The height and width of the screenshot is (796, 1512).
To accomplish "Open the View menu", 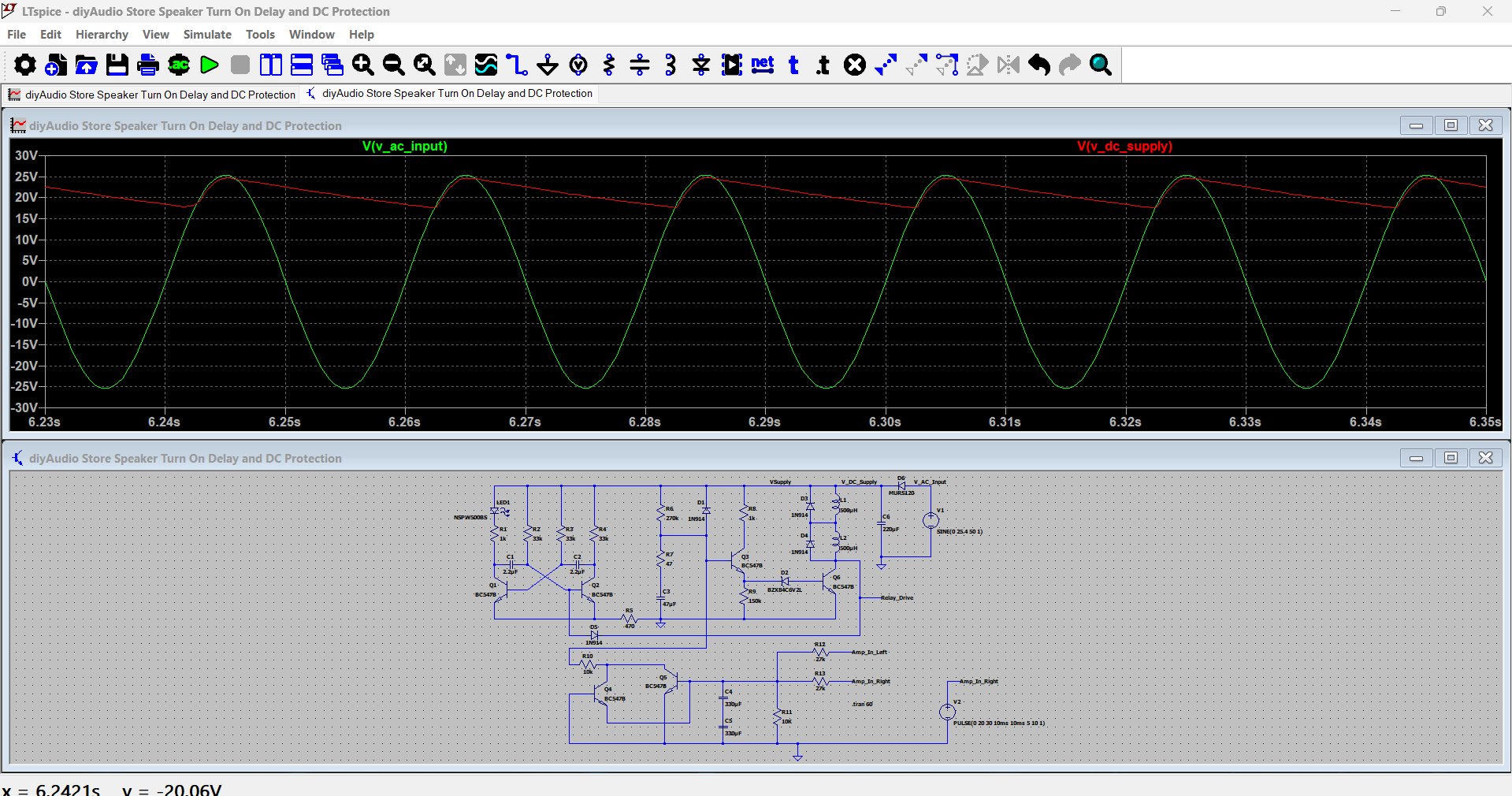I will [156, 35].
